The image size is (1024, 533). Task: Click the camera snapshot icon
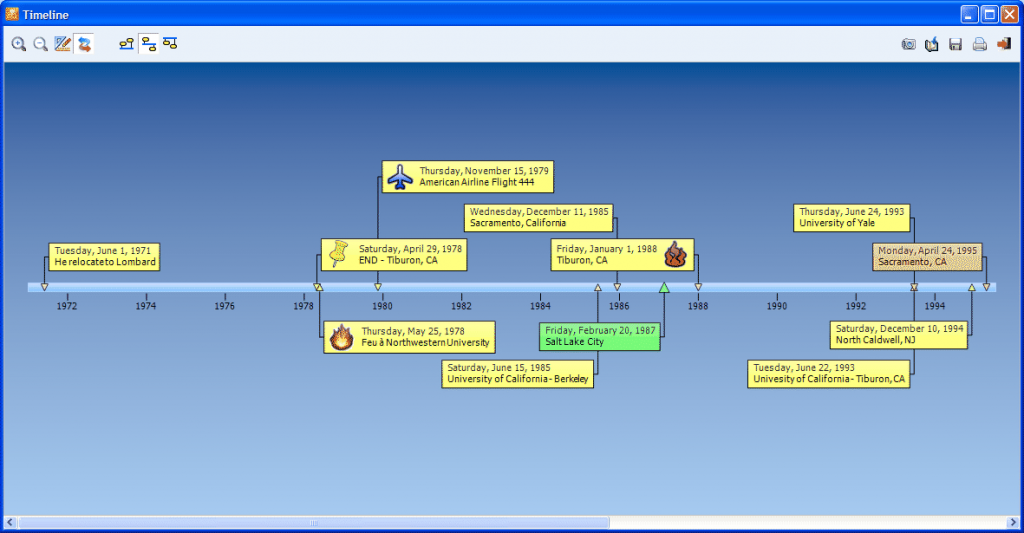[x=909, y=44]
